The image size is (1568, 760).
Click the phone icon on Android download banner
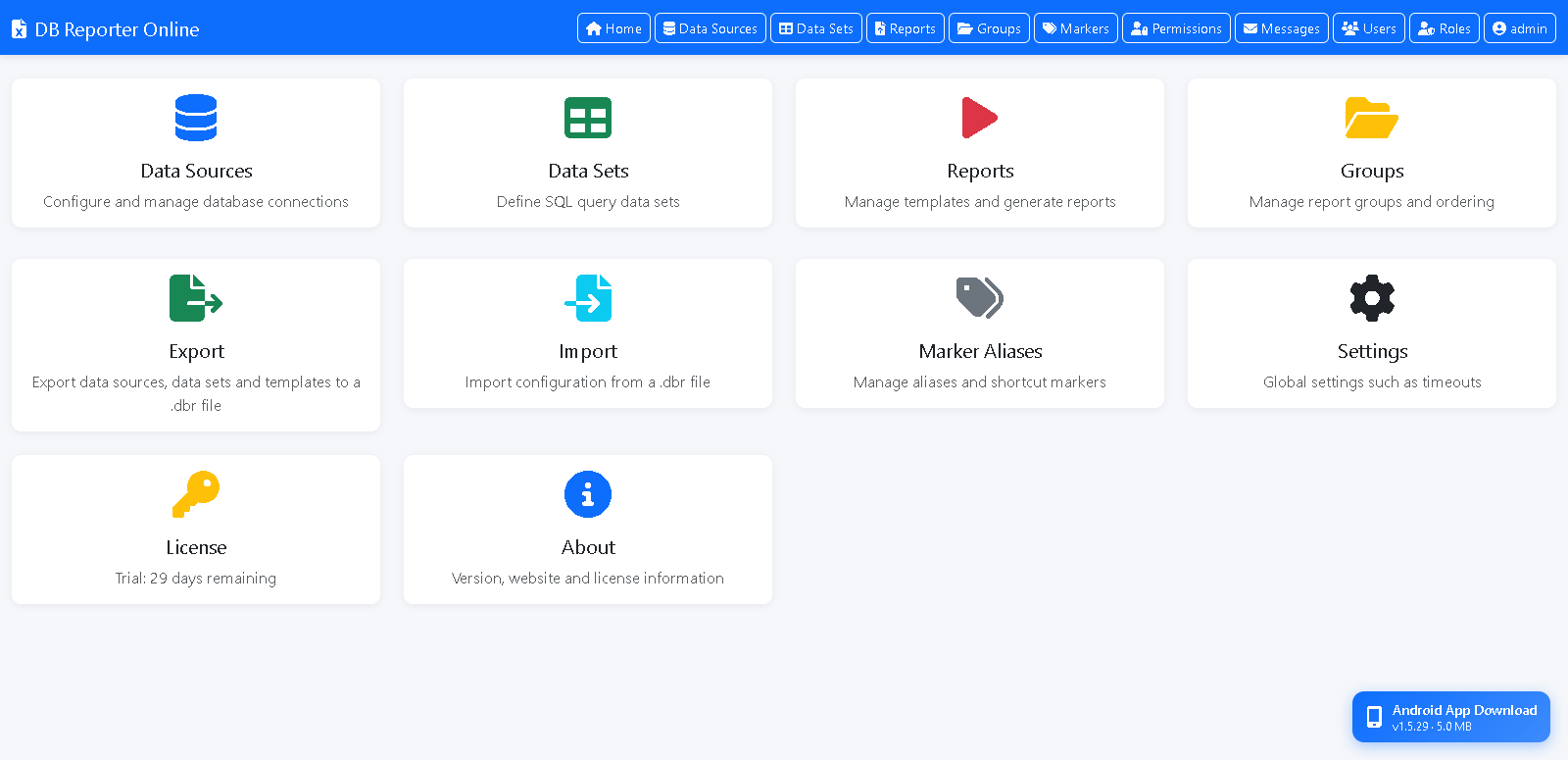tap(1374, 717)
